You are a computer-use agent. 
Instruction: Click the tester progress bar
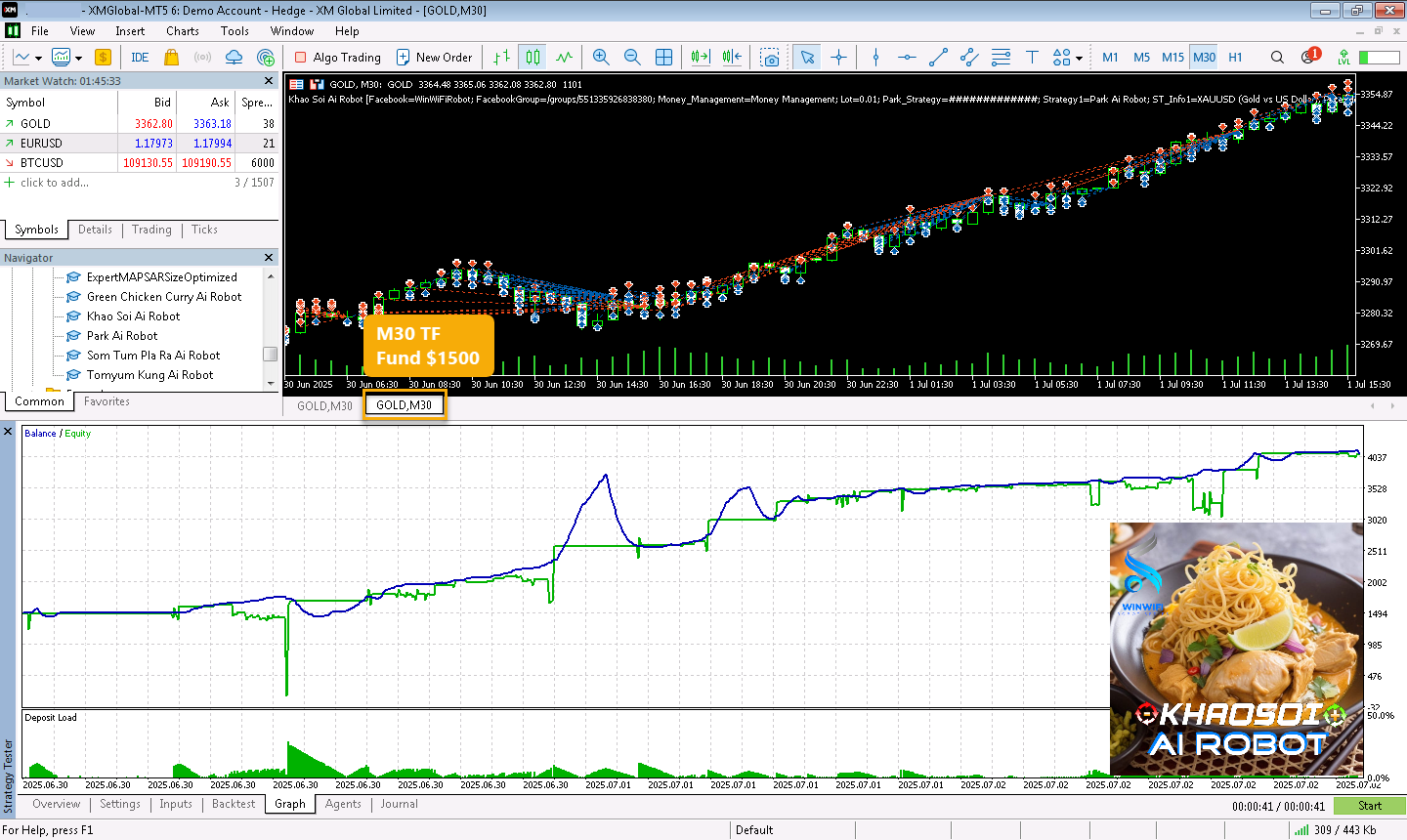point(1379,57)
